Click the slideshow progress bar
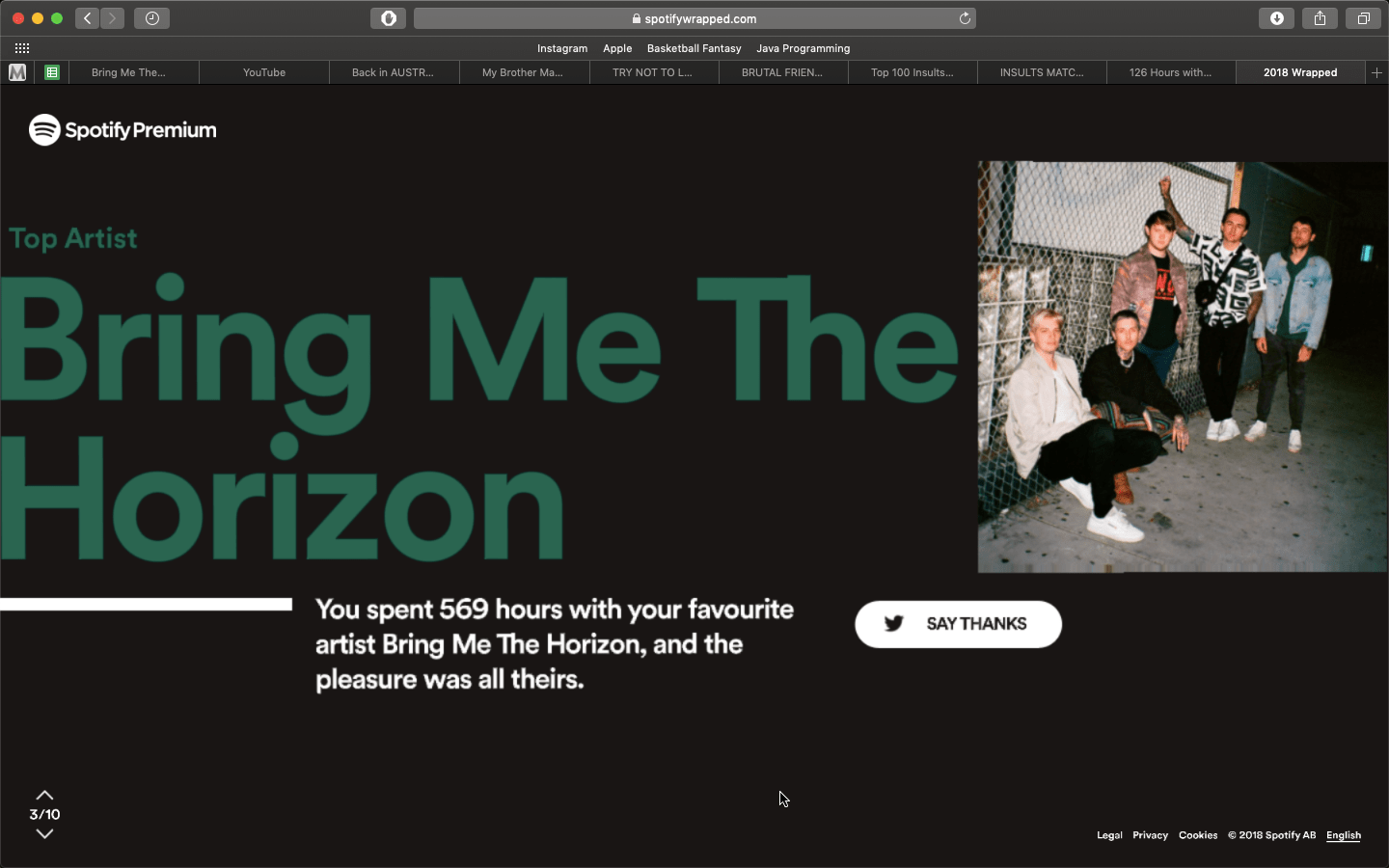1389x868 pixels. tap(145, 604)
